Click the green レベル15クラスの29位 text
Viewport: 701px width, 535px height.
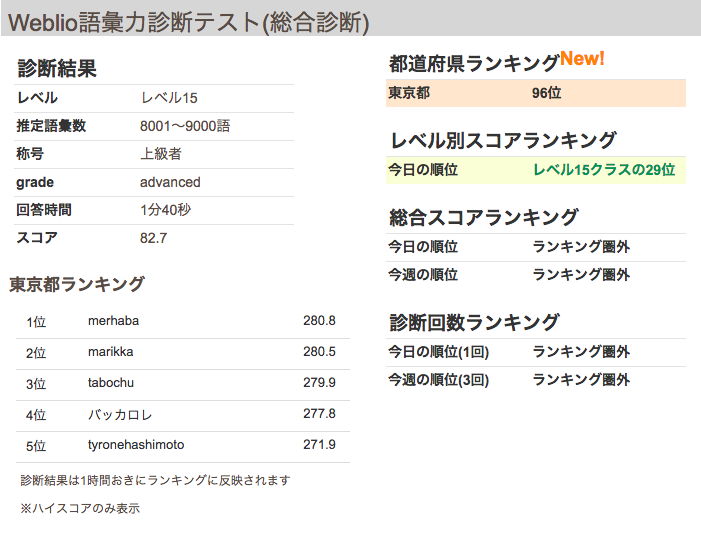click(604, 170)
